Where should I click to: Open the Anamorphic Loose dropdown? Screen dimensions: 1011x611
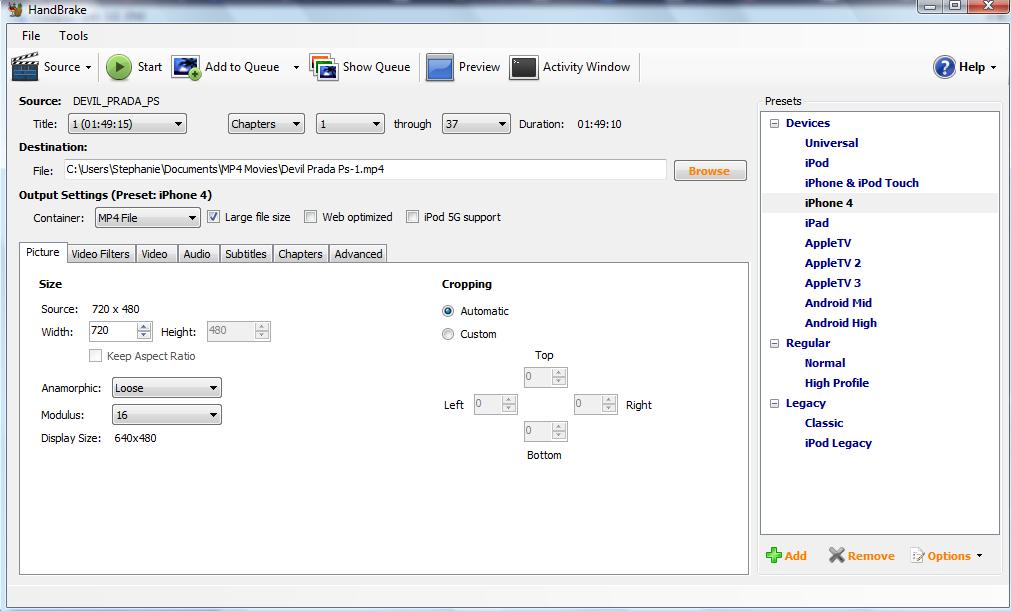tap(166, 388)
